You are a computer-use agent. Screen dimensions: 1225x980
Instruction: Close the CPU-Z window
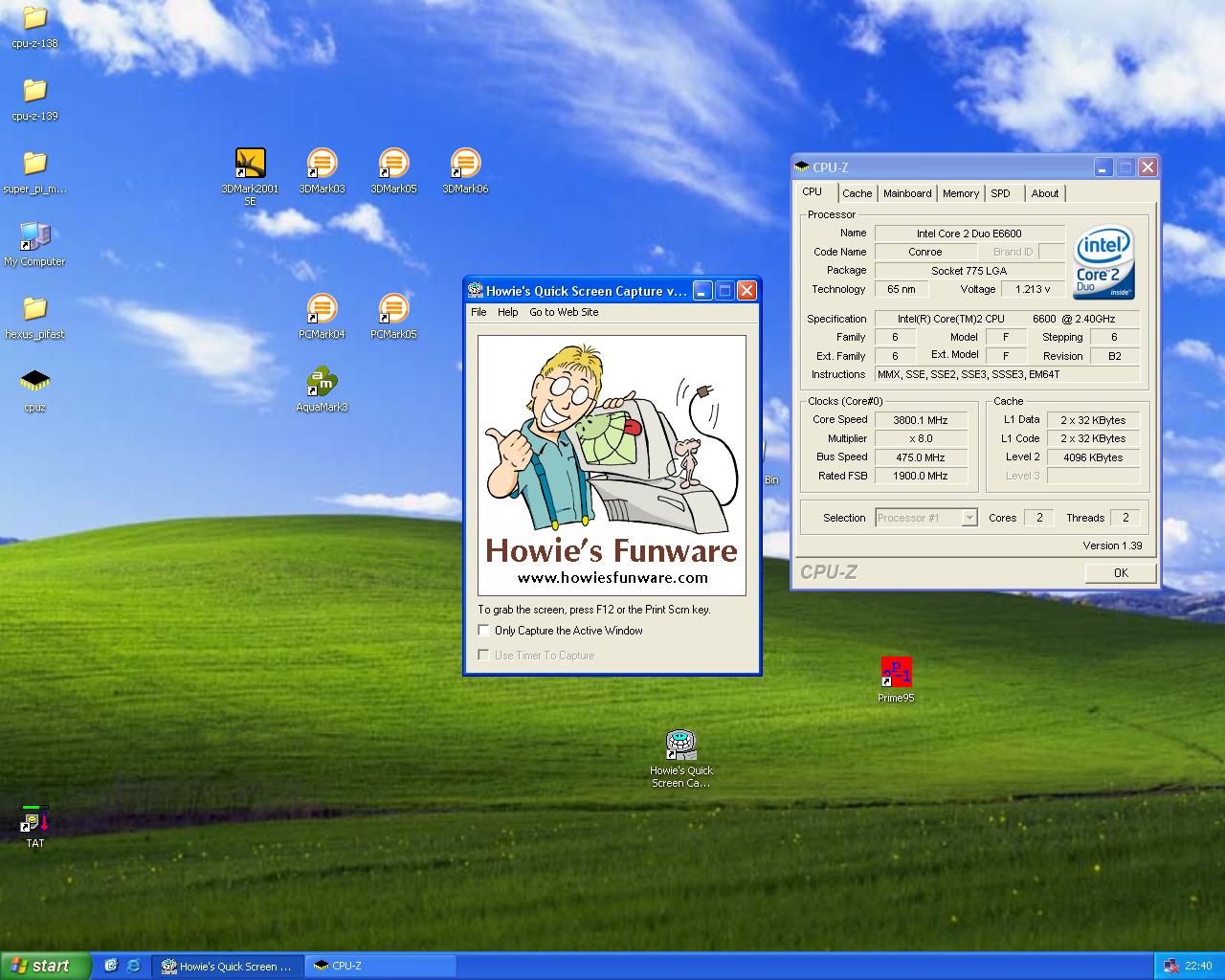point(1147,167)
